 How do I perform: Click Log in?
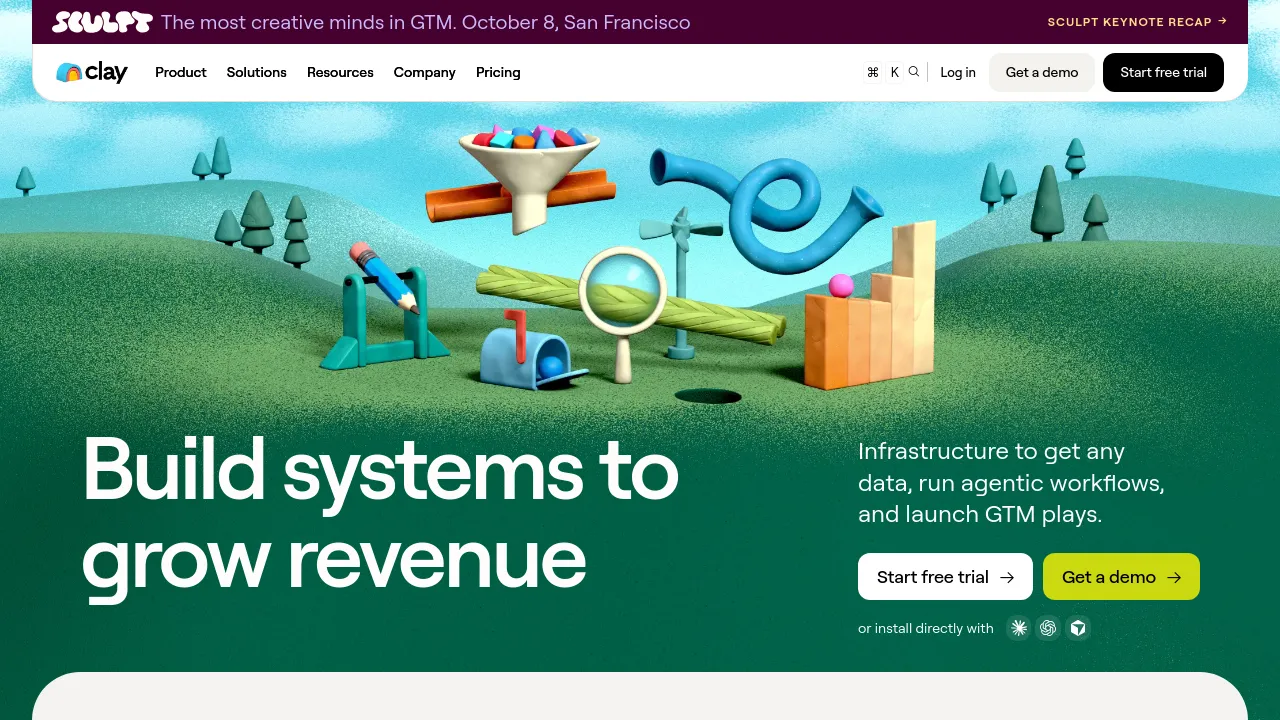click(958, 72)
